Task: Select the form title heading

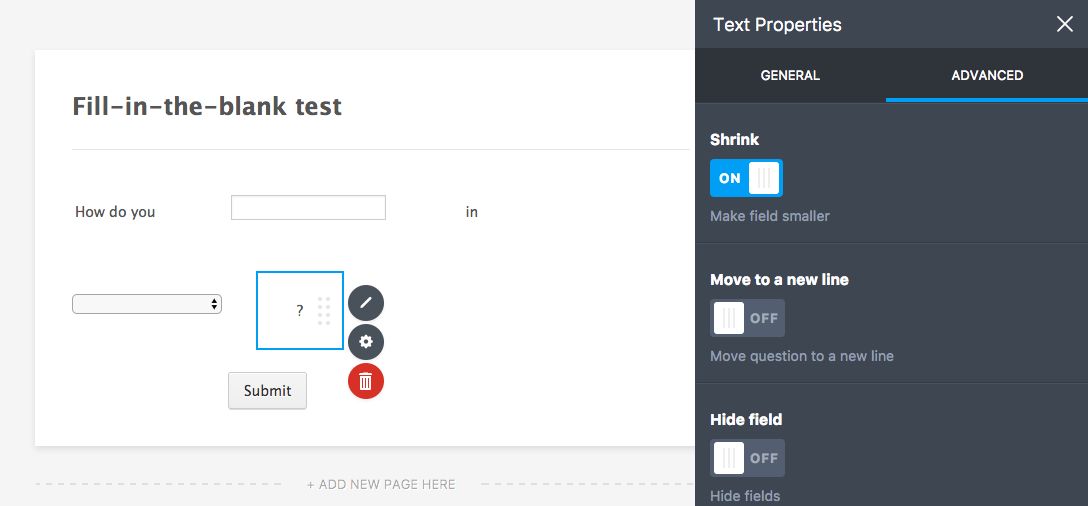Action: pos(207,106)
